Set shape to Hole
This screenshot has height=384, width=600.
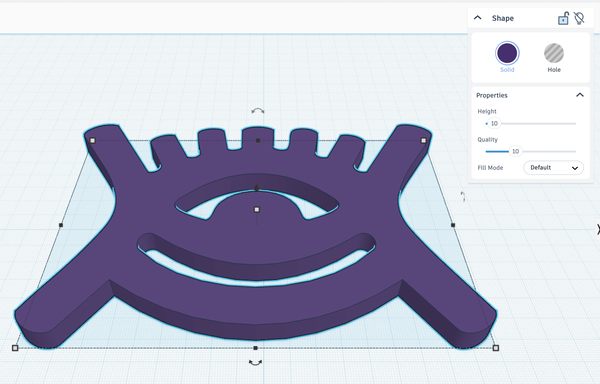[x=554, y=53]
